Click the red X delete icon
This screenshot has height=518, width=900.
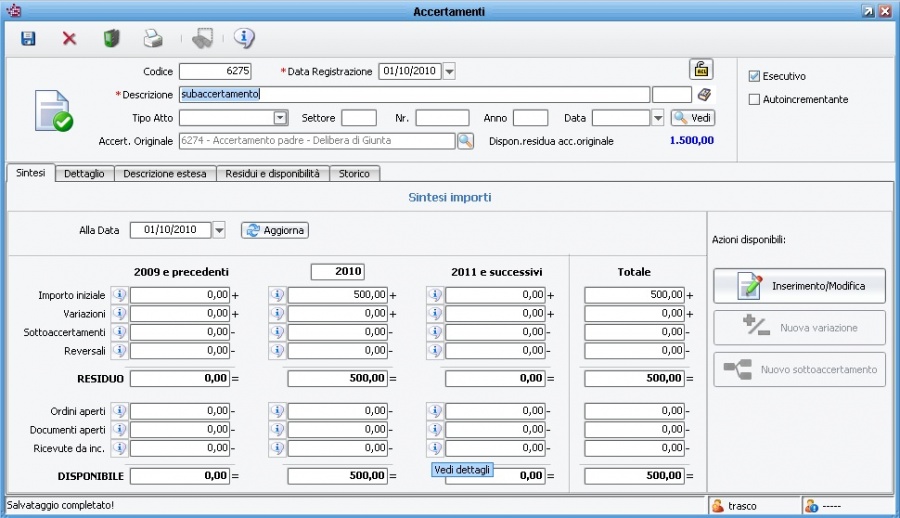[69, 39]
